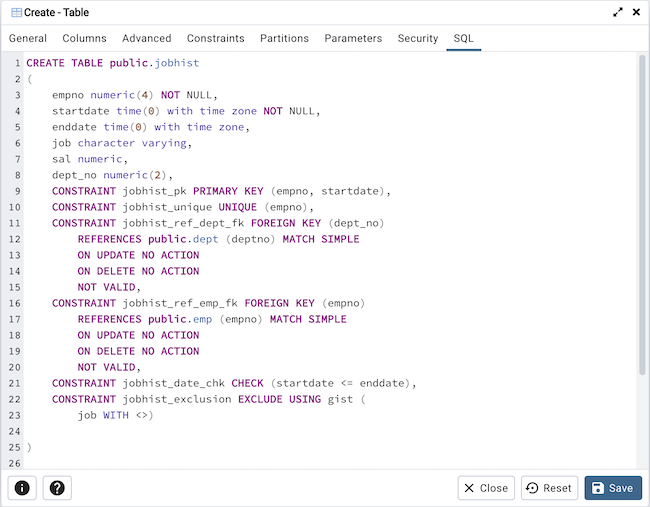Go to the Advanced tab
650x507 pixels.
pos(147,38)
